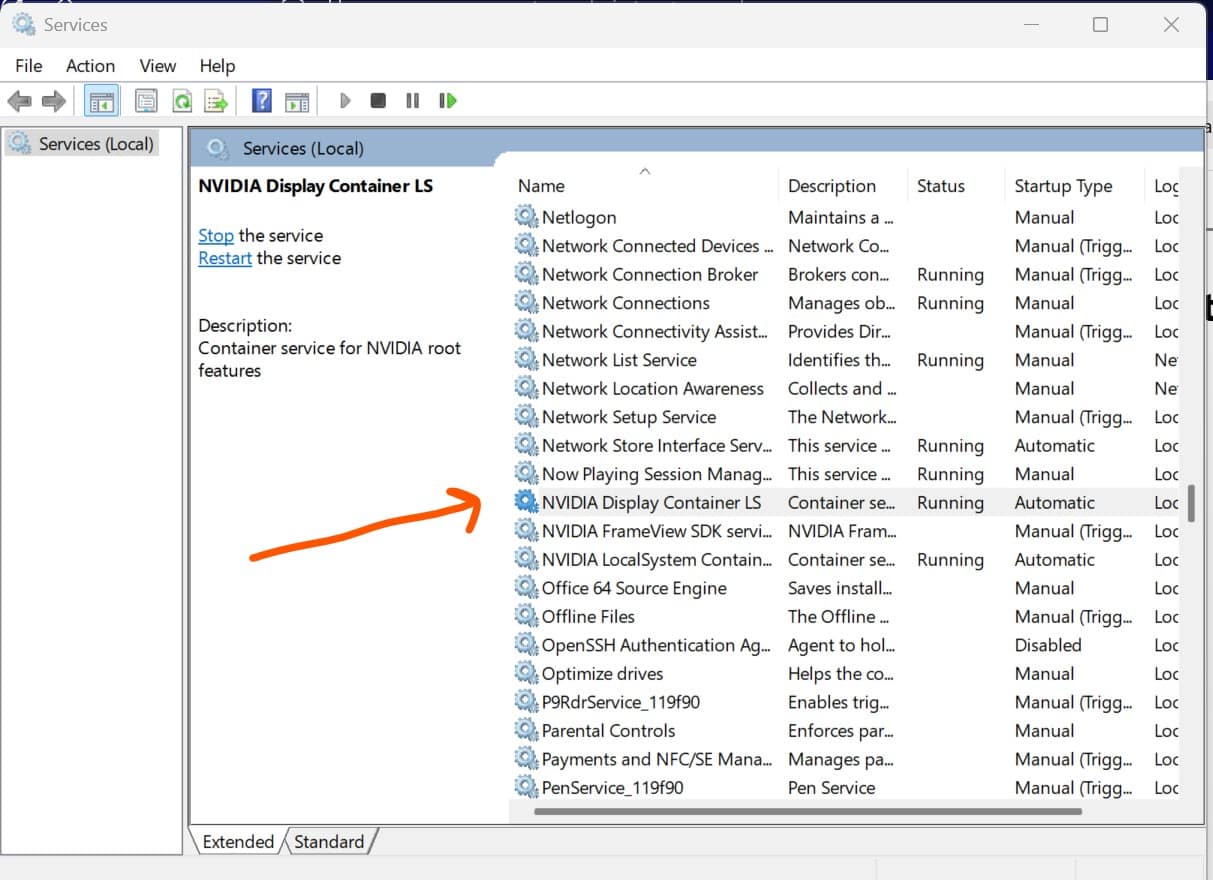The image size is (1213, 880).
Task: Click the Stop link for NVIDIA Display Container
Action: coord(216,235)
